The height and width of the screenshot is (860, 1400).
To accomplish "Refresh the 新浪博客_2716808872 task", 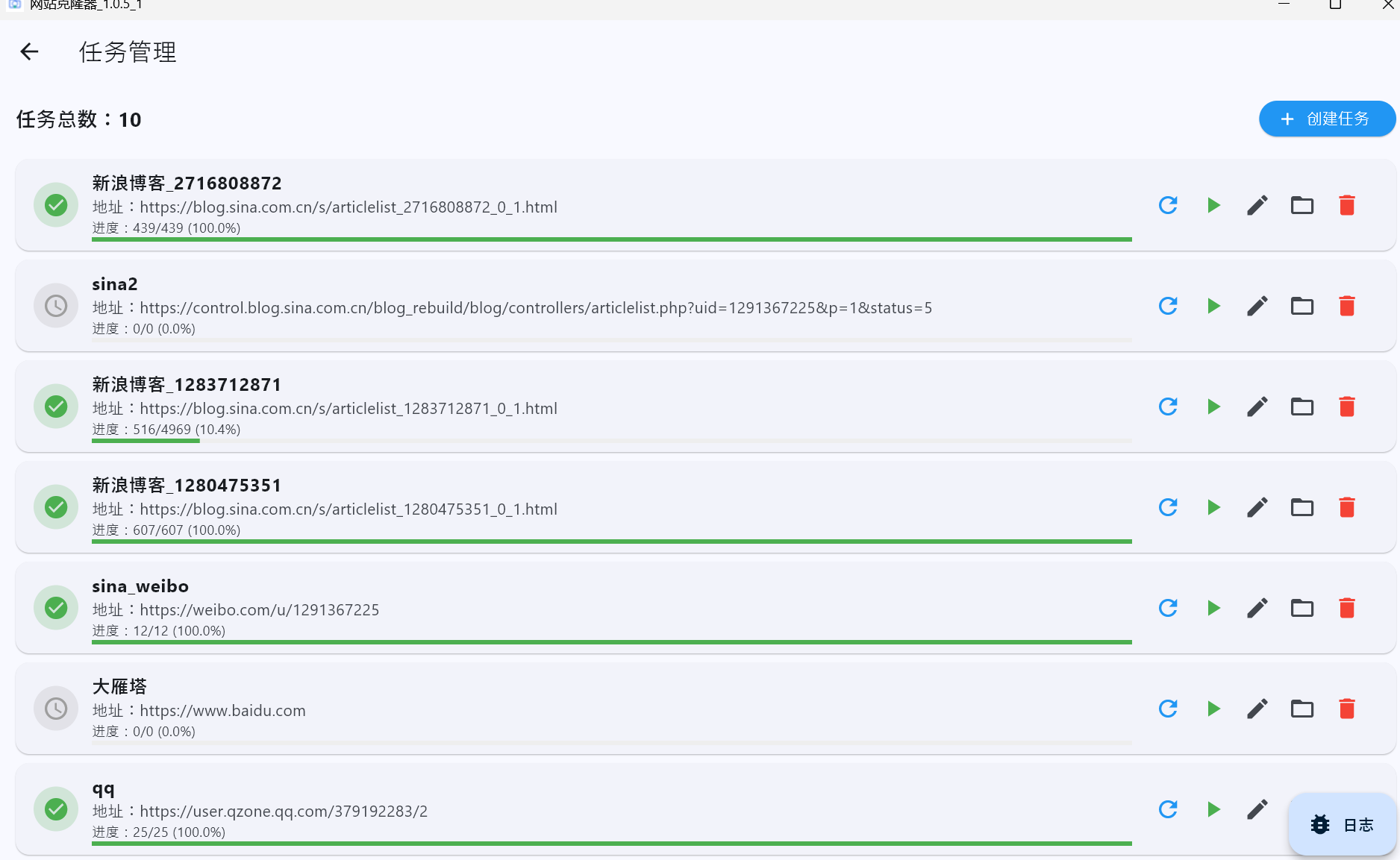I will click(1168, 205).
